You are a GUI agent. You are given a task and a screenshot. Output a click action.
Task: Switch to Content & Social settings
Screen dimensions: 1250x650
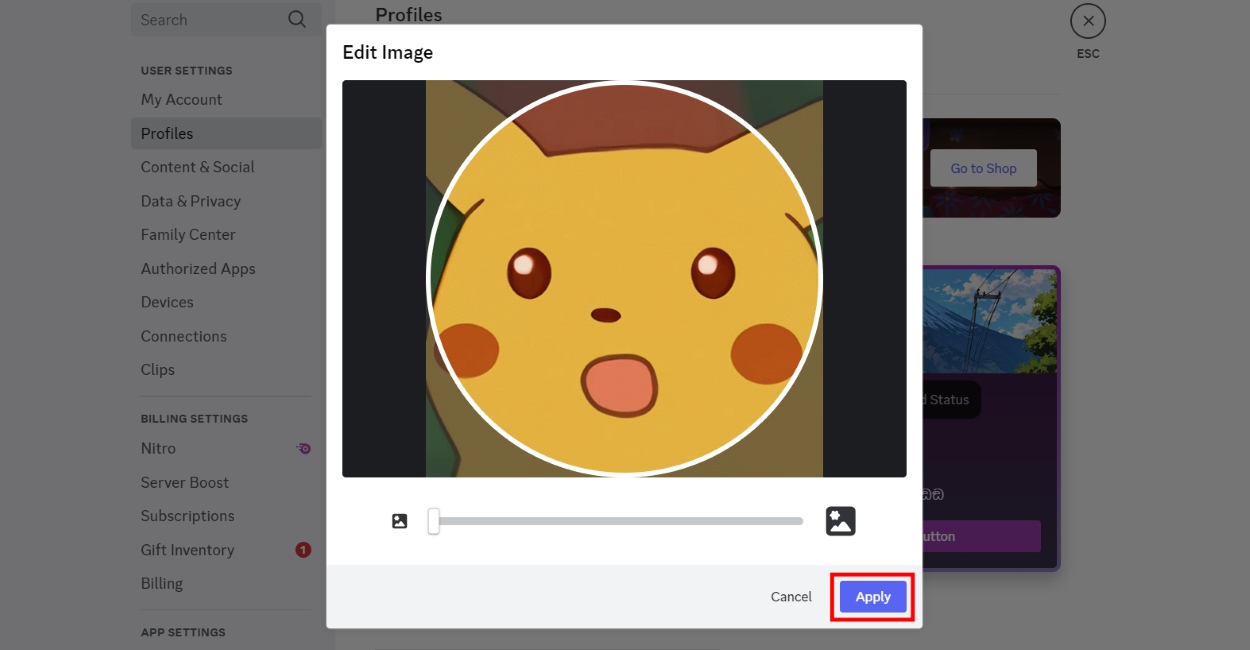click(197, 166)
